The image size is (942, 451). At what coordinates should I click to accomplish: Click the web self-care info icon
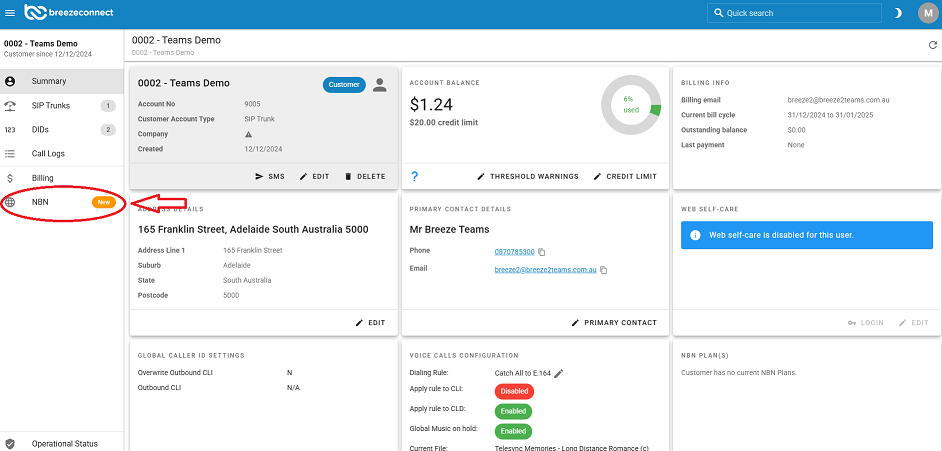pos(695,235)
